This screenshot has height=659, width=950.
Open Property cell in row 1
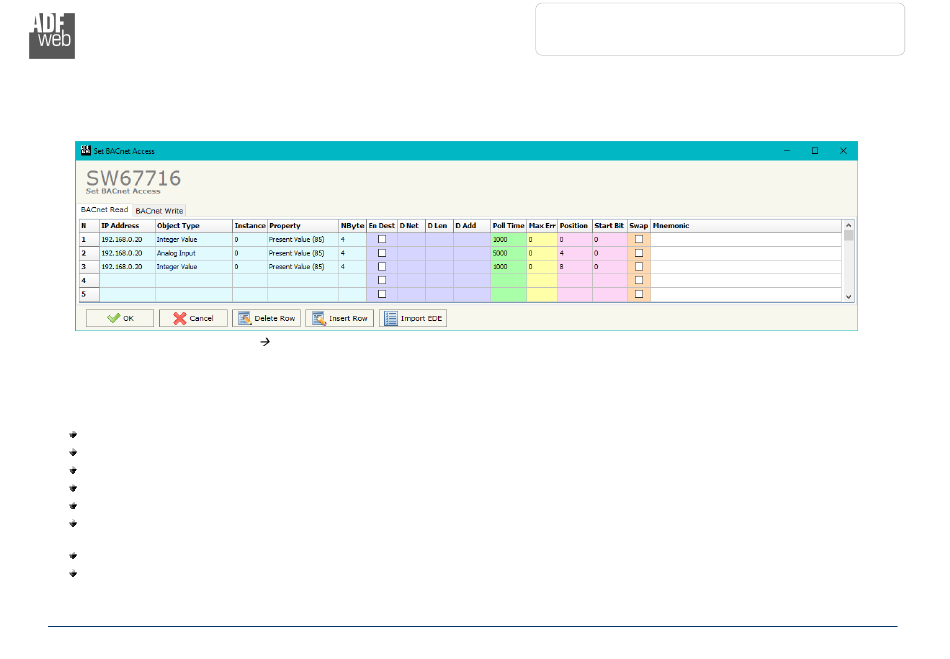pyautogui.click(x=302, y=240)
